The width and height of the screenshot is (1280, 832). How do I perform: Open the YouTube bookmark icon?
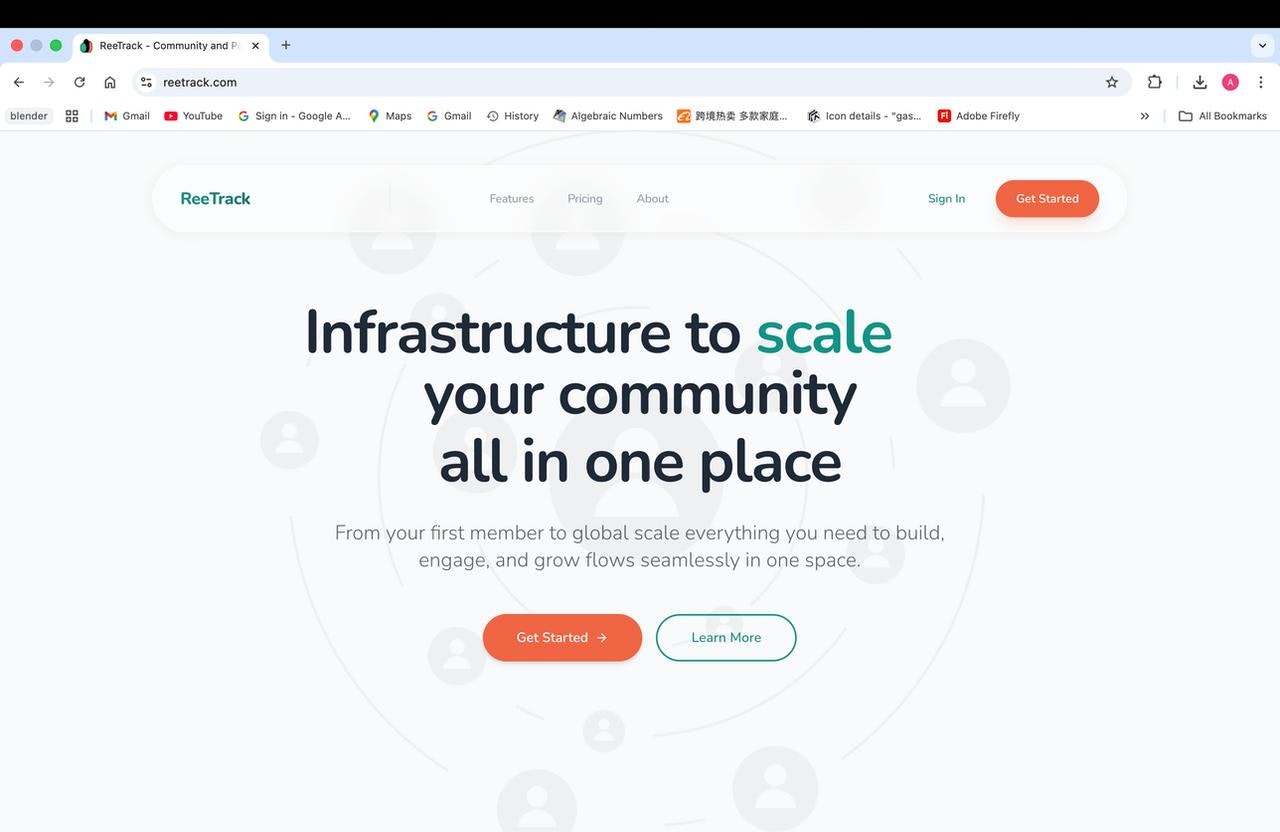tap(171, 115)
